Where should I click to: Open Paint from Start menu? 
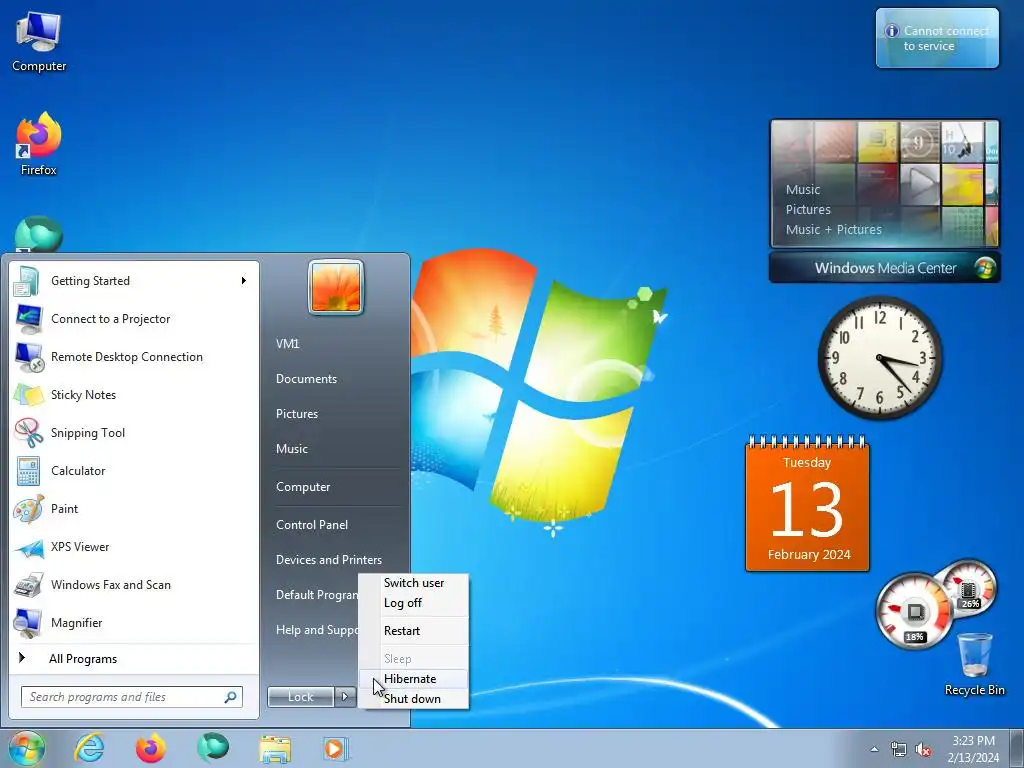134,509
